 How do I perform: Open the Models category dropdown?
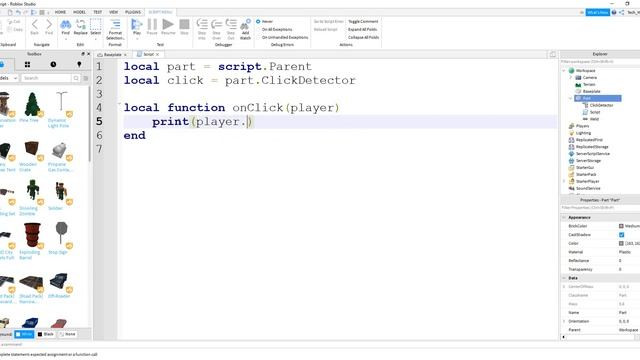(x=9, y=78)
